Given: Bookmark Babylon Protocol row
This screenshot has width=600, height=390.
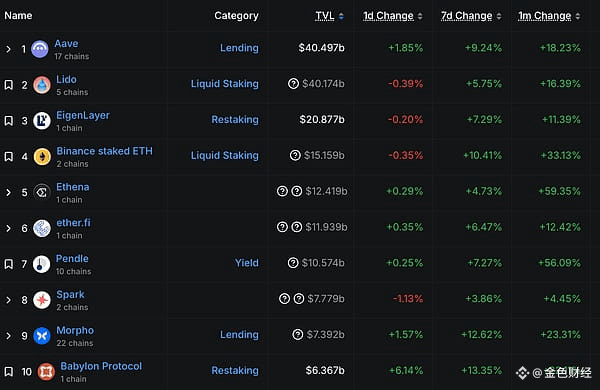Looking at the screenshot, I should [8, 372].
